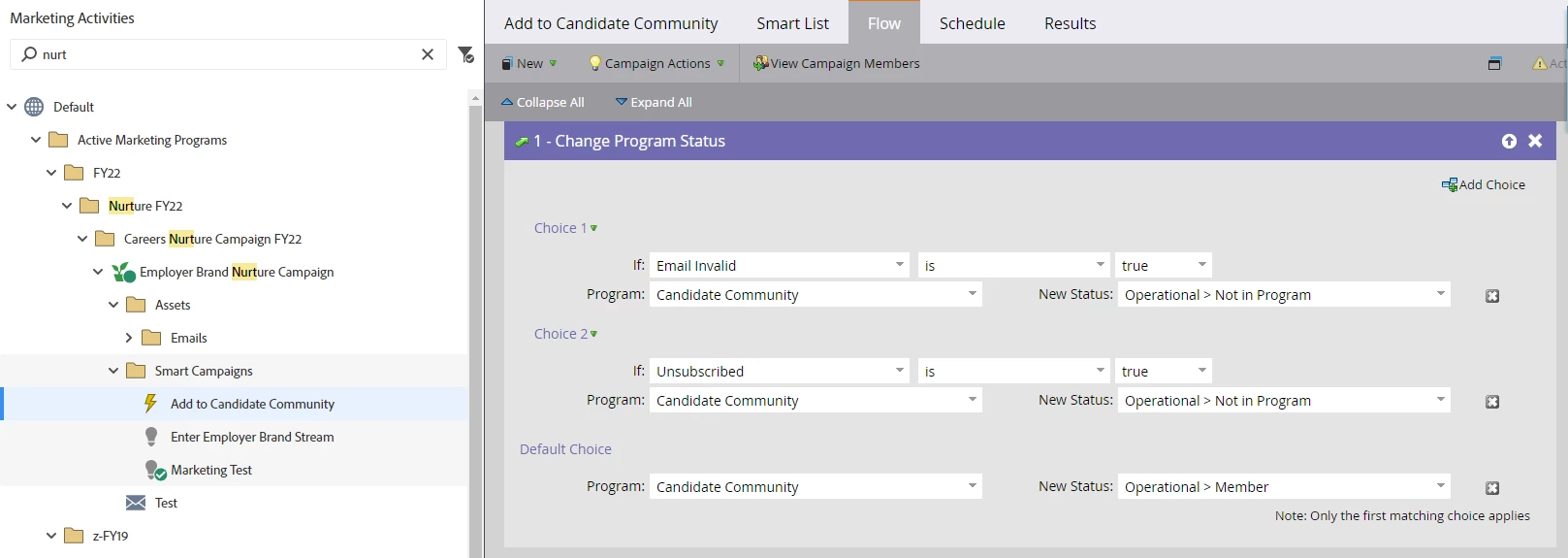The height and width of the screenshot is (558, 1568).
Task: Expand the Emails folder
Action: [x=129, y=338]
